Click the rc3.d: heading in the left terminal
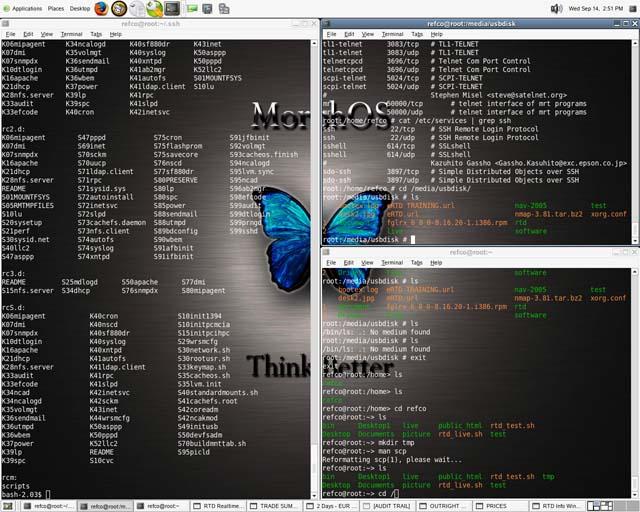The width and height of the screenshot is (640, 512). pyautogui.click(x=13, y=273)
